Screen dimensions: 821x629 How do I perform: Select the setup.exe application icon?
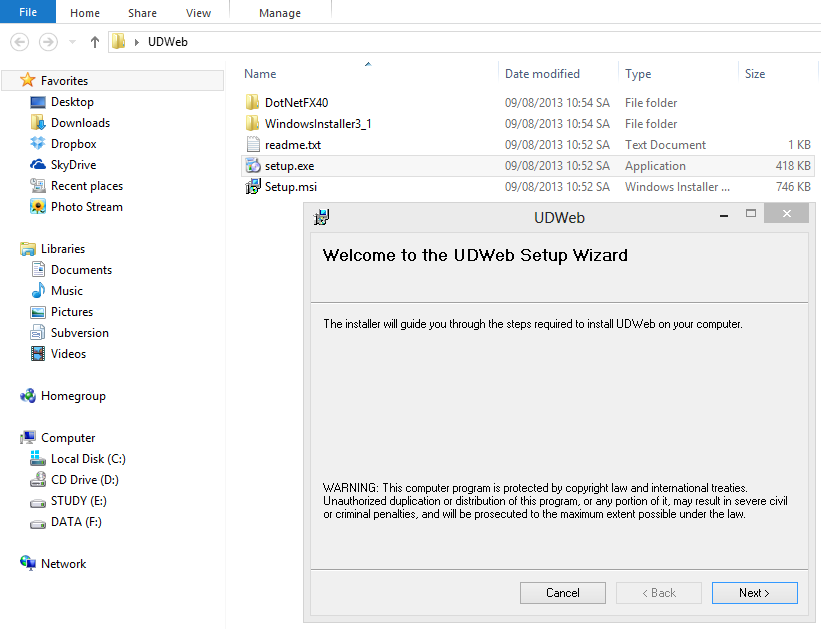pos(253,165)
